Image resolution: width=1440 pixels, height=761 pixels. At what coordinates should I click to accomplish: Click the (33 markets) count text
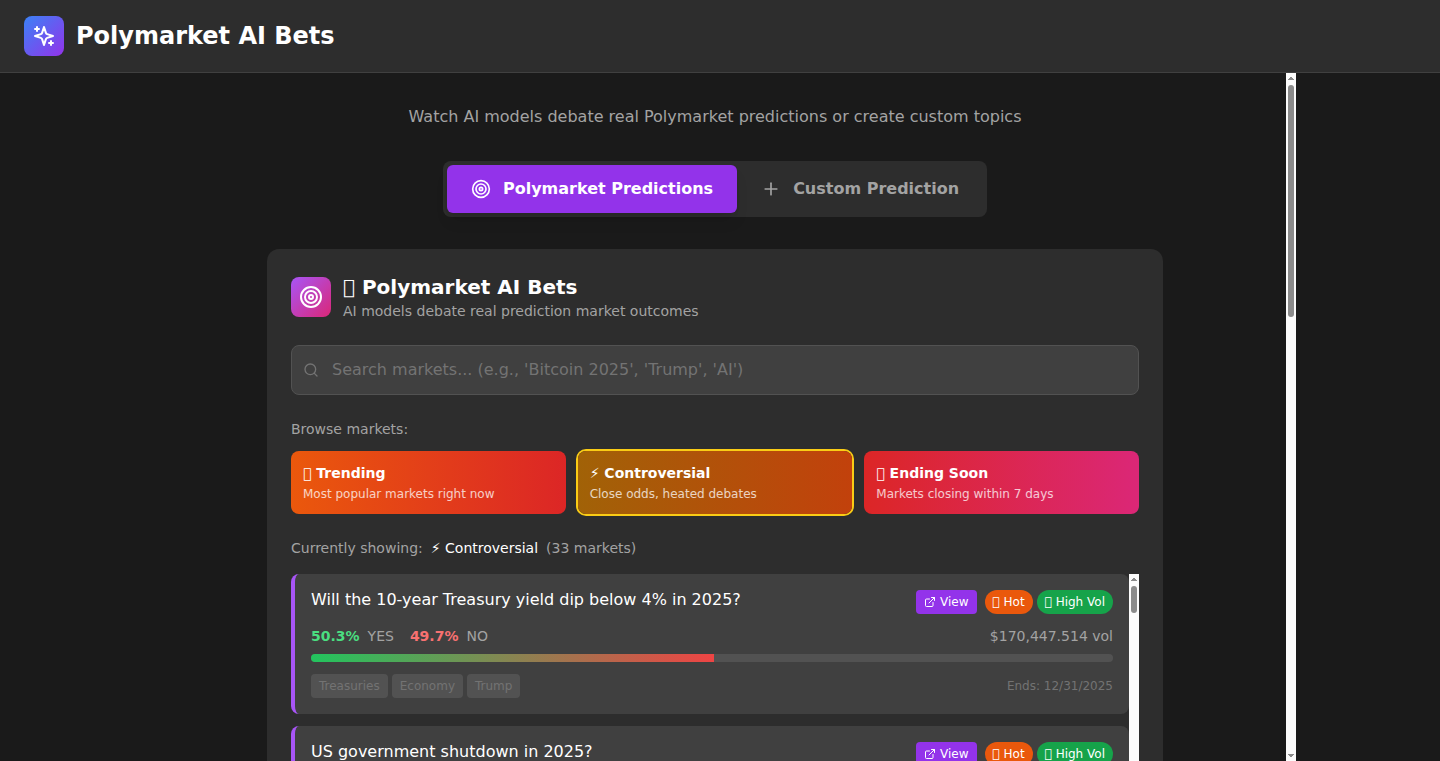tap(591, 548)
